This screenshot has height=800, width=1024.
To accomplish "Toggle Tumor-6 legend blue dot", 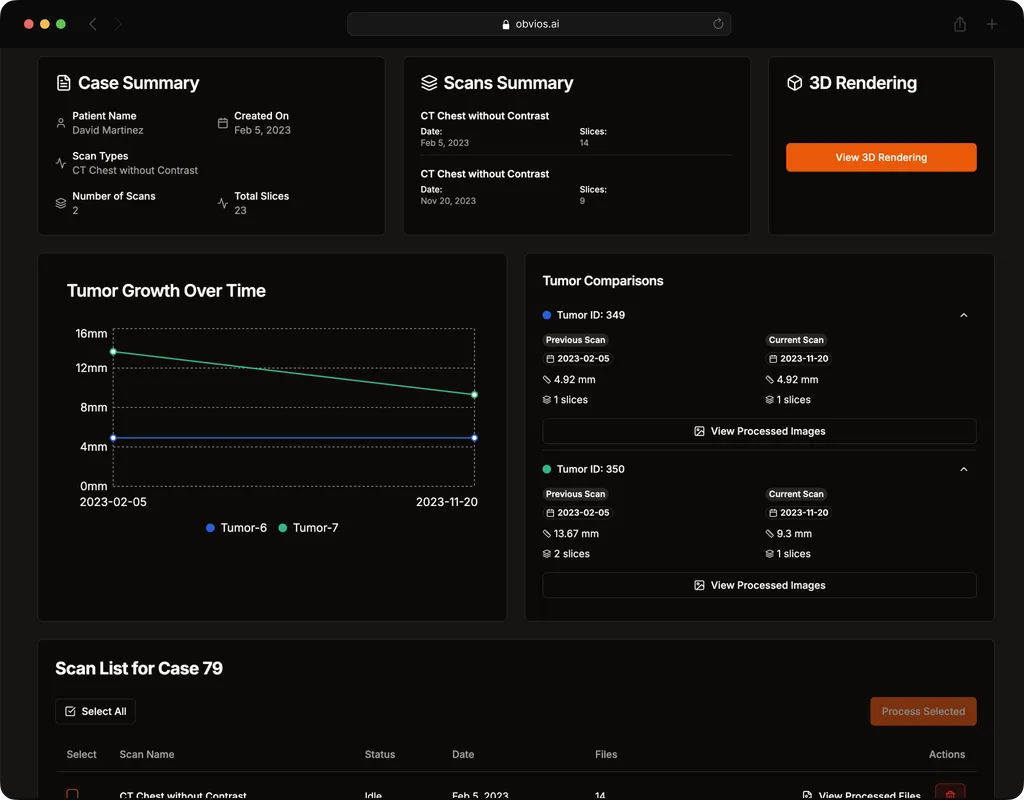I will tap(210, 528).
